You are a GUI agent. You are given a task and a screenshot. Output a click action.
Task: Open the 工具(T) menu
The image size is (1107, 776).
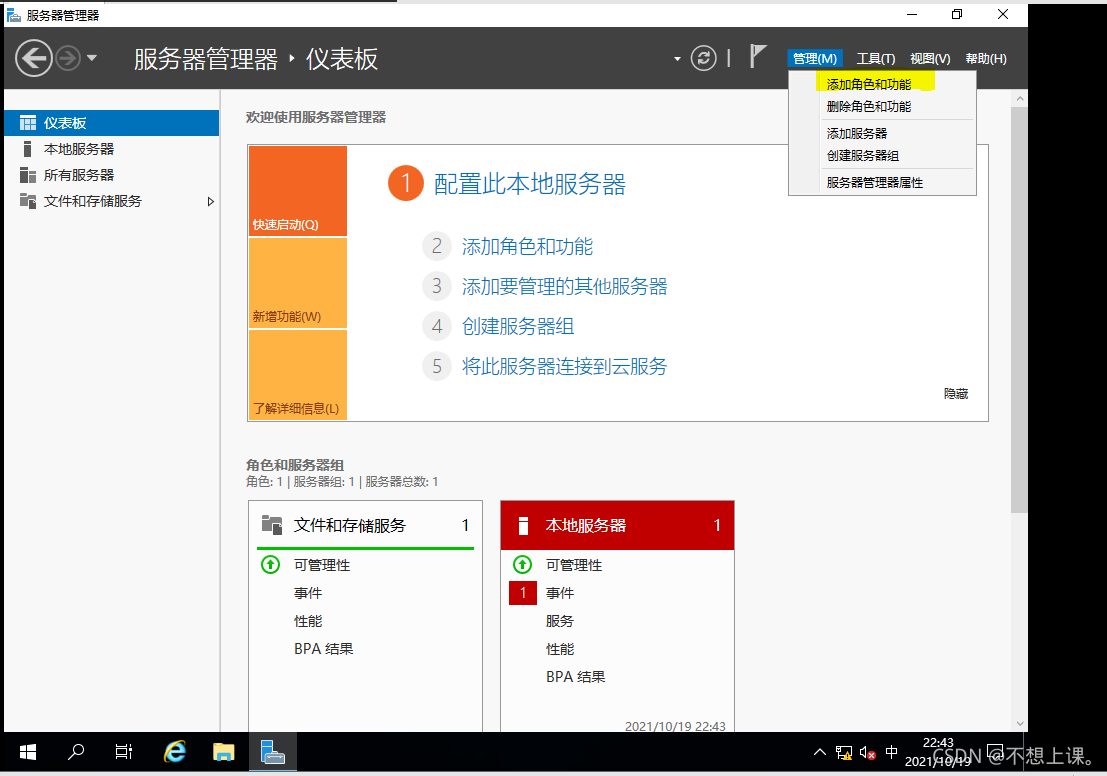875,59
